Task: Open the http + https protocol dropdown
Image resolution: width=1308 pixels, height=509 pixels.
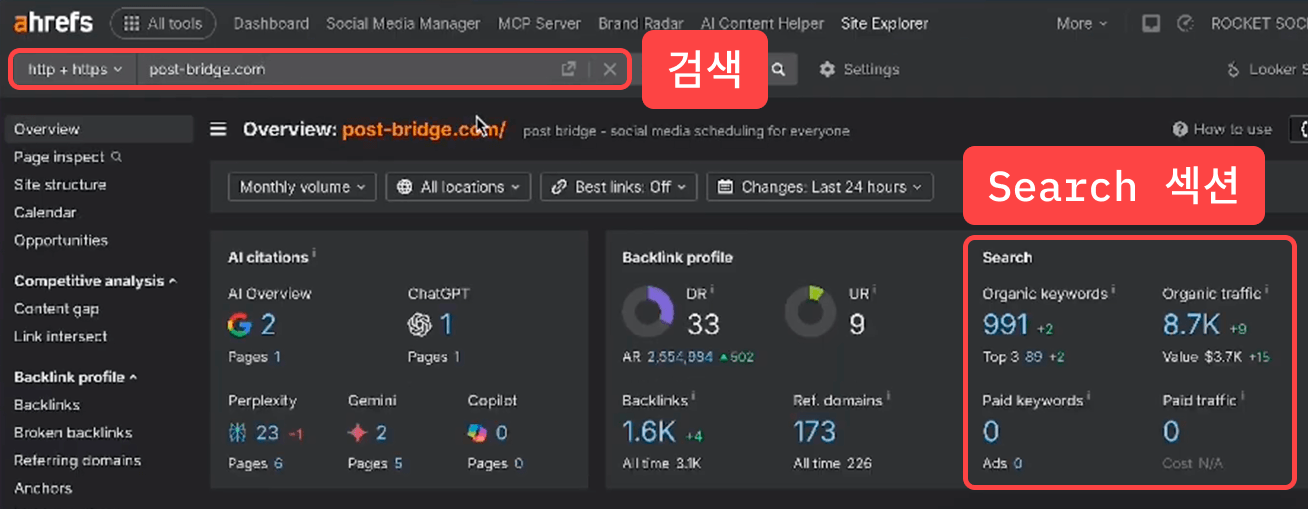Action: [x=75, y=69]
